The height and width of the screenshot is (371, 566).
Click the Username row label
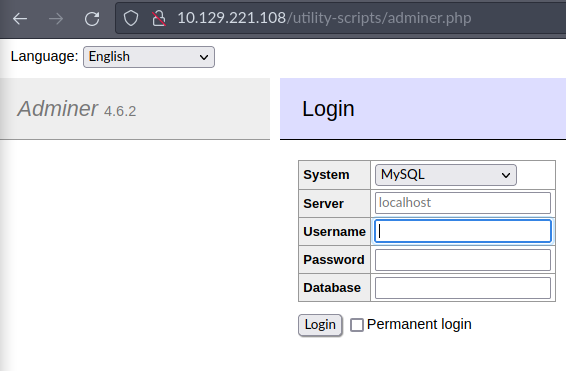tap(334, 231)
